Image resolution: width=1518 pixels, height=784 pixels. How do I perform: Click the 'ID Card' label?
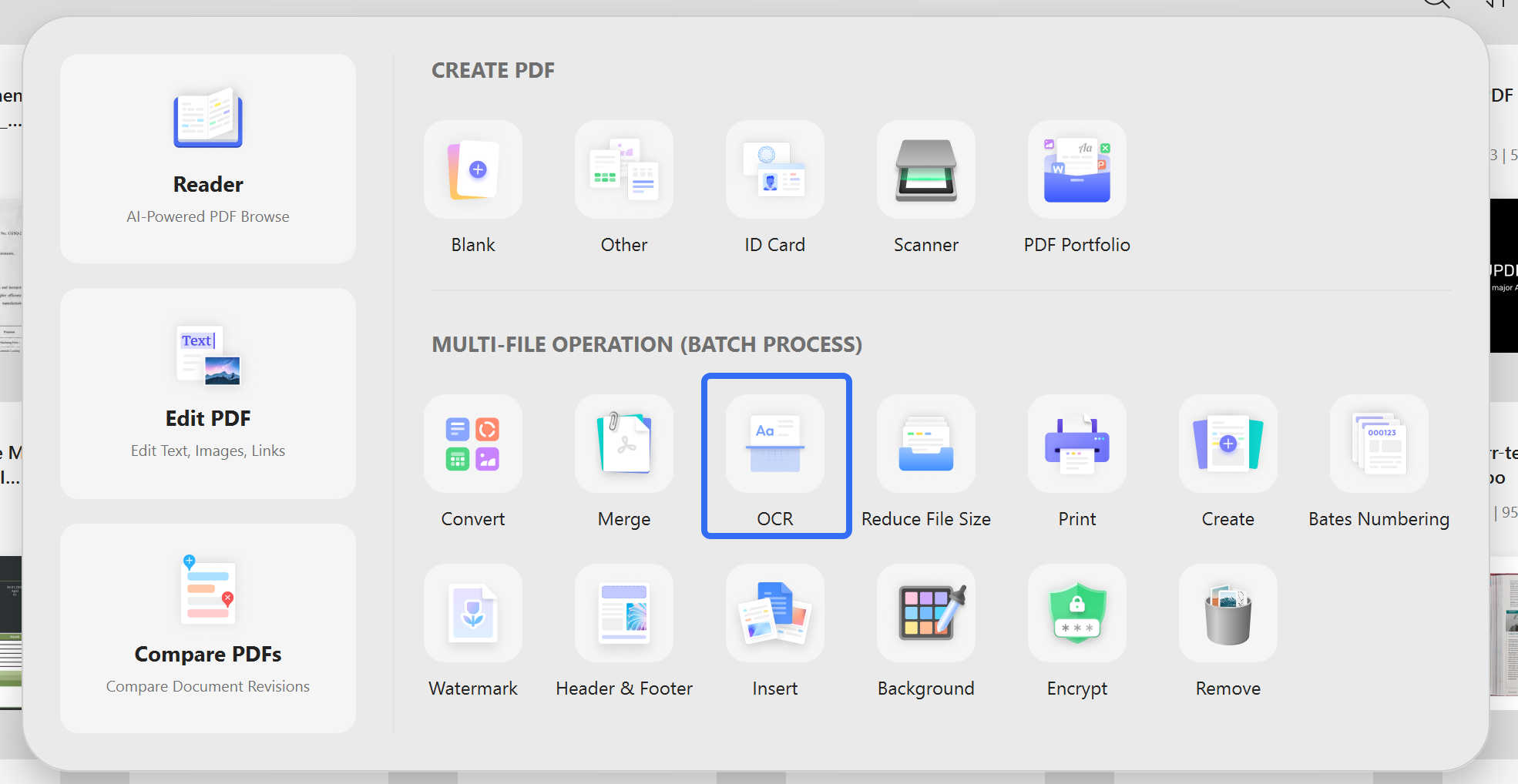coord(775,245)
